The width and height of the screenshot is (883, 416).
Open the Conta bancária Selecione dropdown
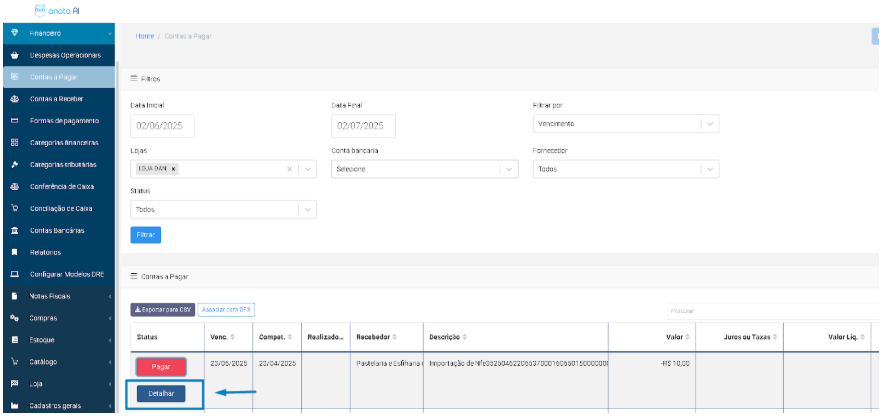click(x=425, y=169)
